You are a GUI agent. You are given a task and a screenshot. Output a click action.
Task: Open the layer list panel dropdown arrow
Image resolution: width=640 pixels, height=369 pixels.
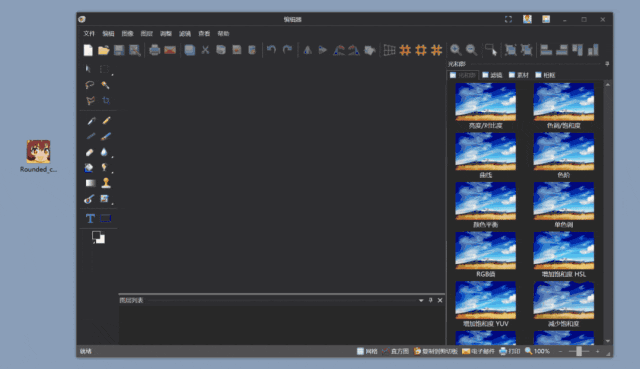(421, 300)
